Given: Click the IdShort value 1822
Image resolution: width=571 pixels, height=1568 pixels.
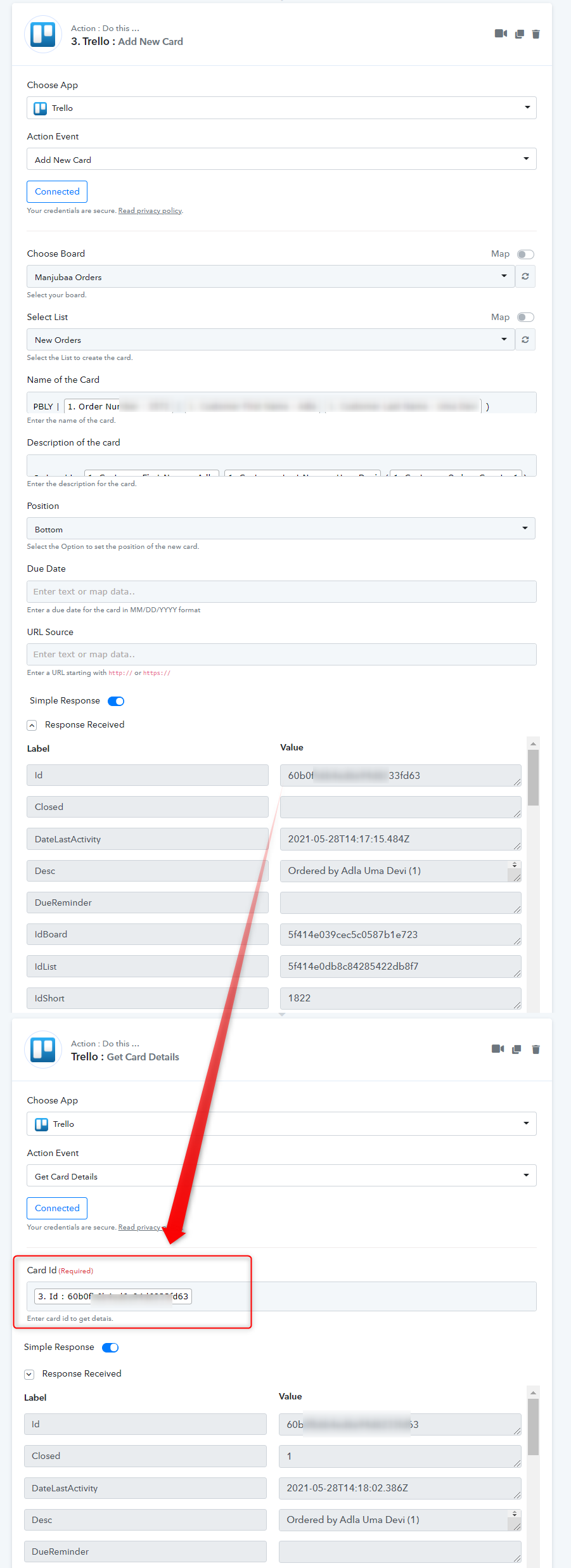Looking at the screenshot, I should (401, 998).
